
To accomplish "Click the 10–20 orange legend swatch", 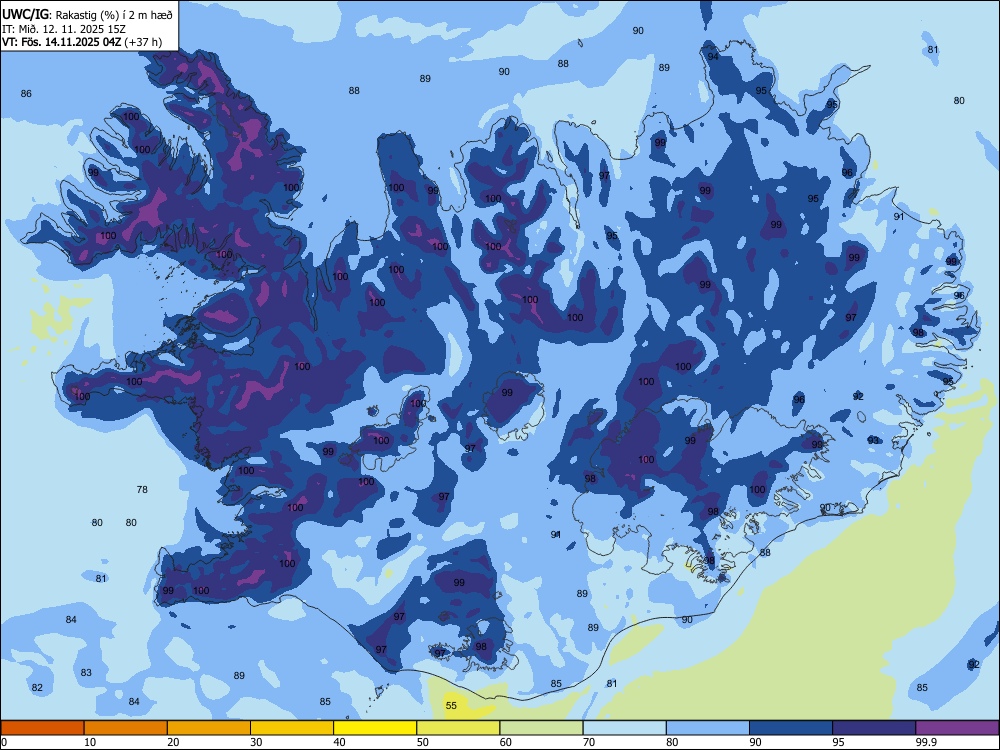I will (x=126, y=728).
